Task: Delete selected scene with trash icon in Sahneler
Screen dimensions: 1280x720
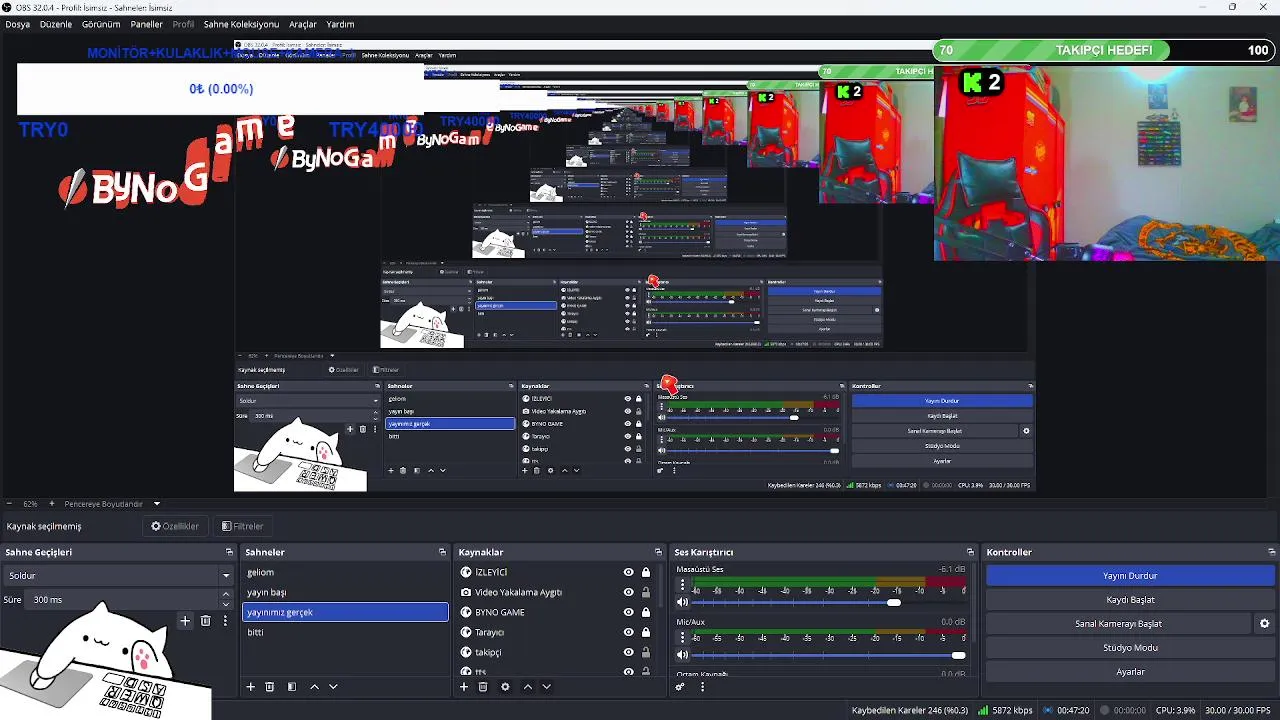Action: (x=269, y=687)
